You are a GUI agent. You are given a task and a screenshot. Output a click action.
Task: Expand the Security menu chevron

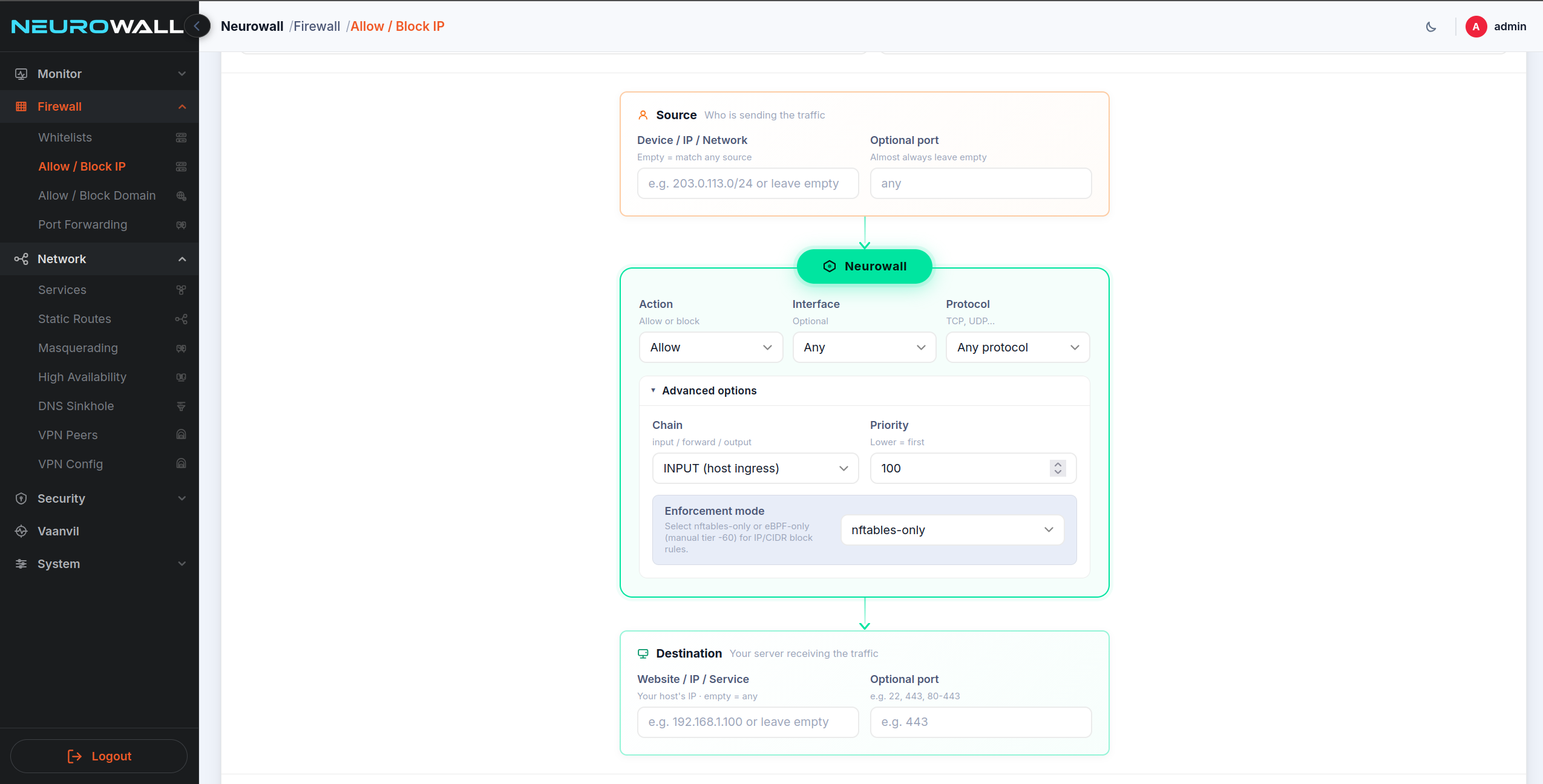[x=182, y=498]
